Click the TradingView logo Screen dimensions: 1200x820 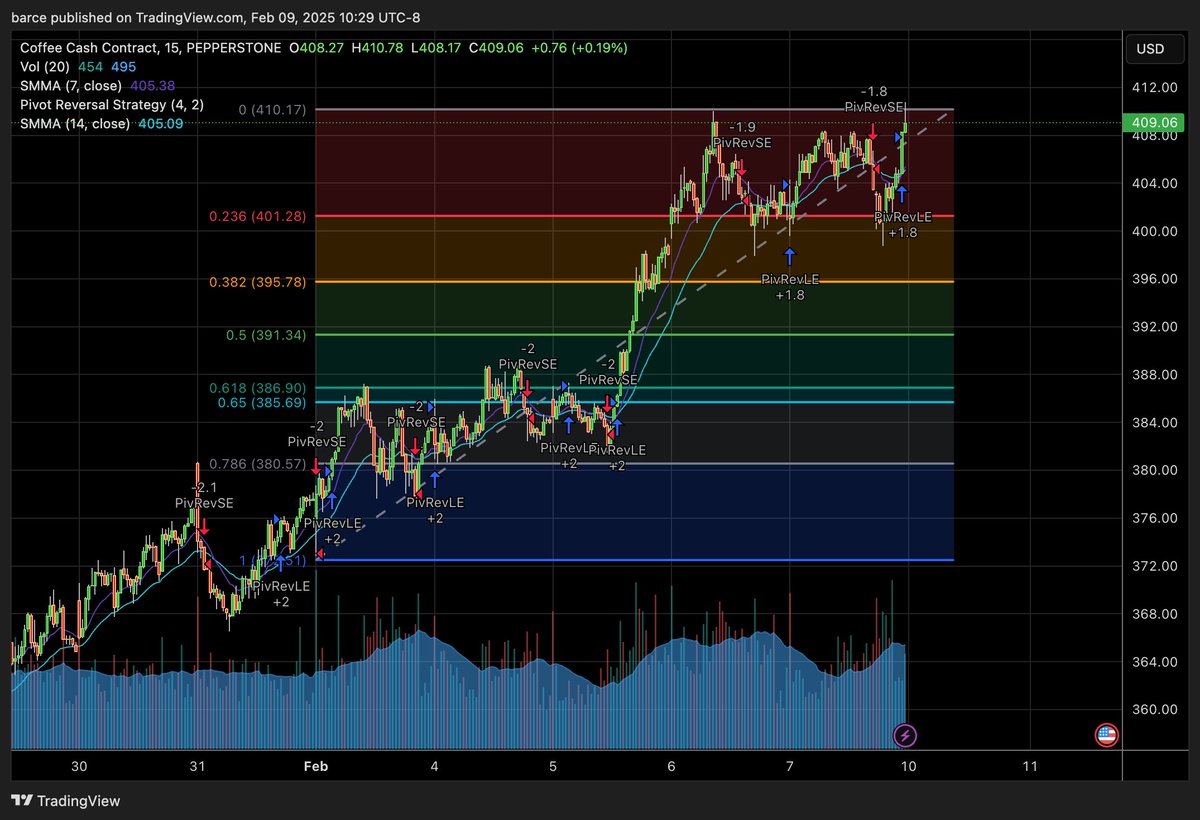coord(66,801)
